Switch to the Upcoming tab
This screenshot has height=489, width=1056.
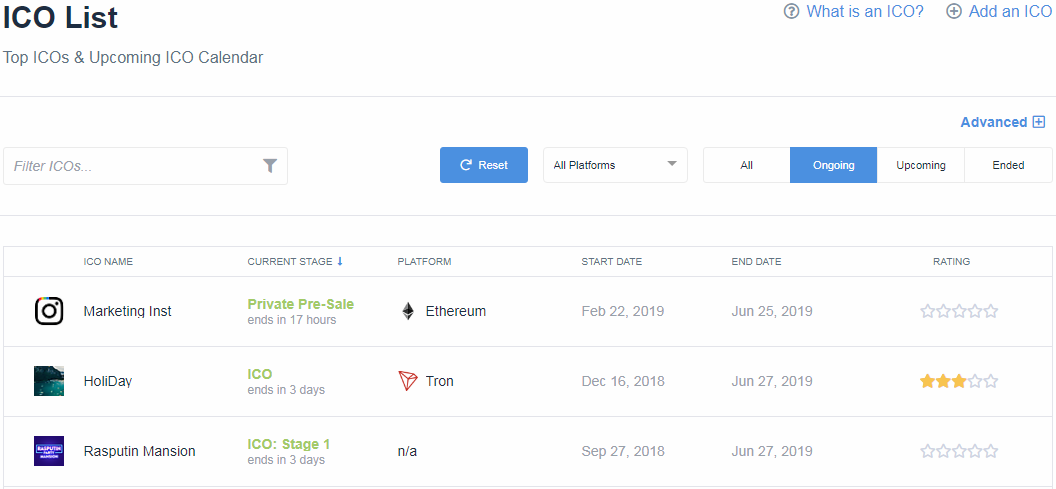coord(921,165)
